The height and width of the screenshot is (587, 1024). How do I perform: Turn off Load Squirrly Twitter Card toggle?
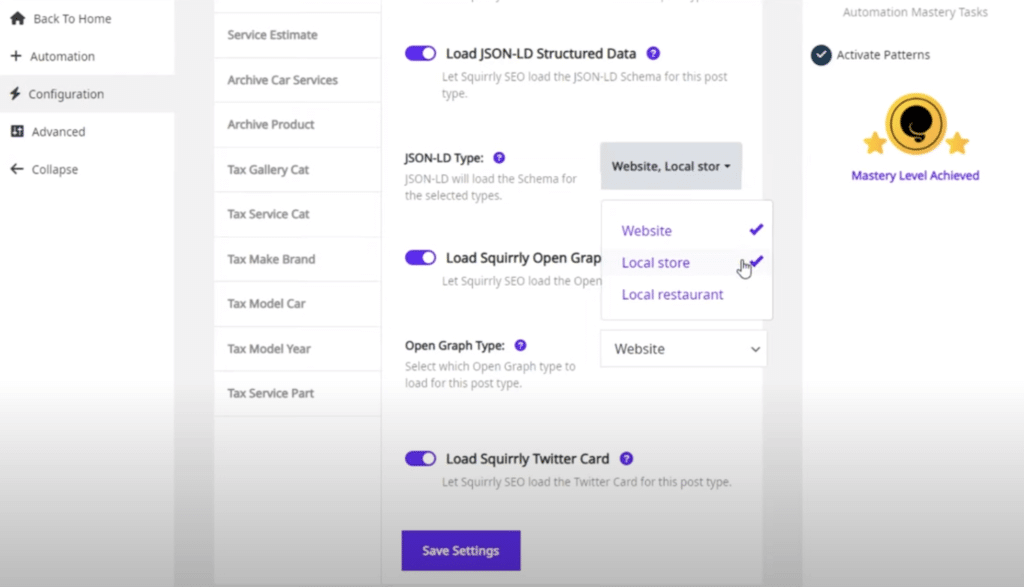421,459
